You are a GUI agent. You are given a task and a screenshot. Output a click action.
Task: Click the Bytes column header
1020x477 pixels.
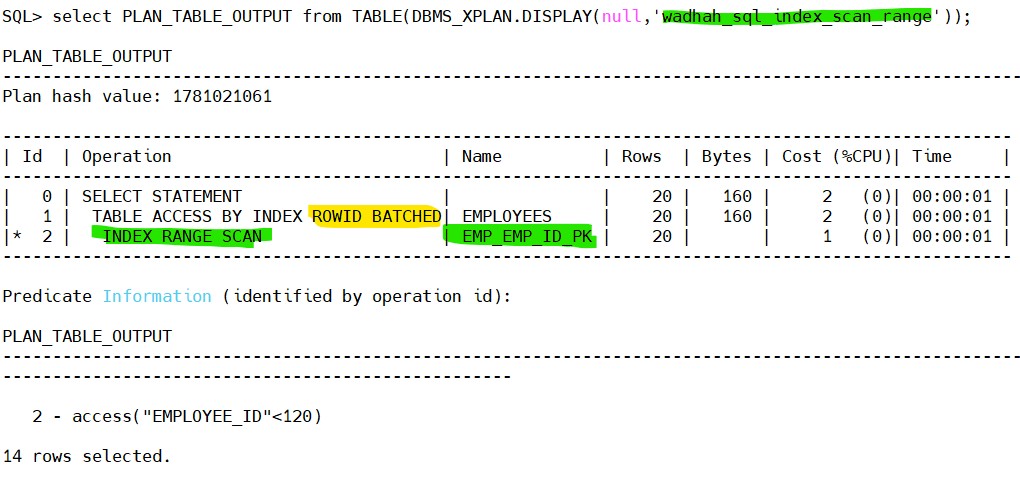(x=726, y=156)
